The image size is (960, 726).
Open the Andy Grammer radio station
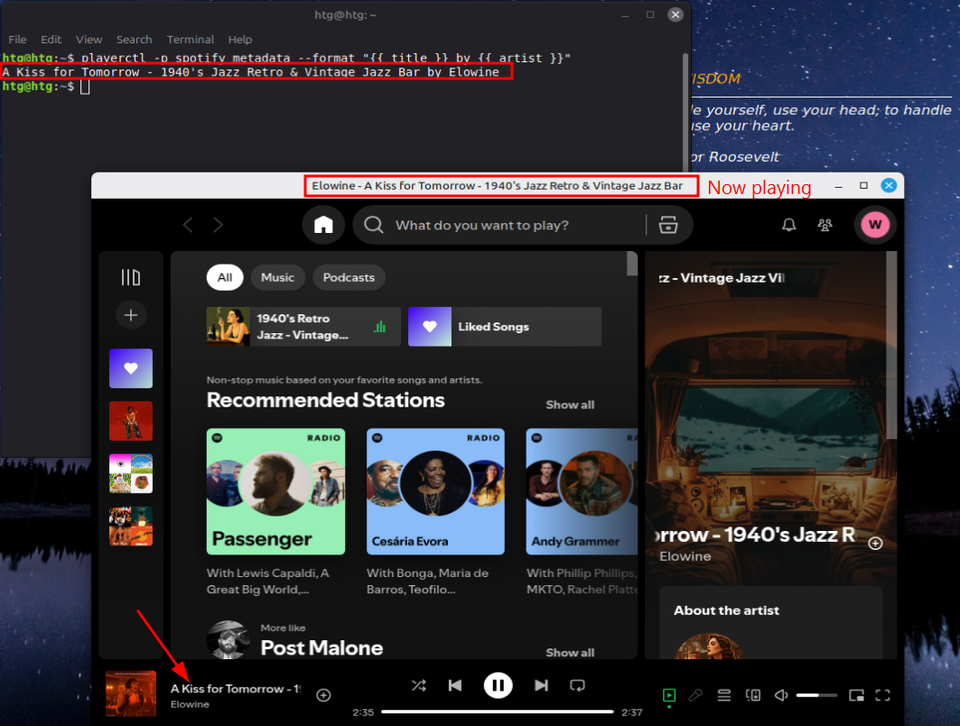pos(582,492)
